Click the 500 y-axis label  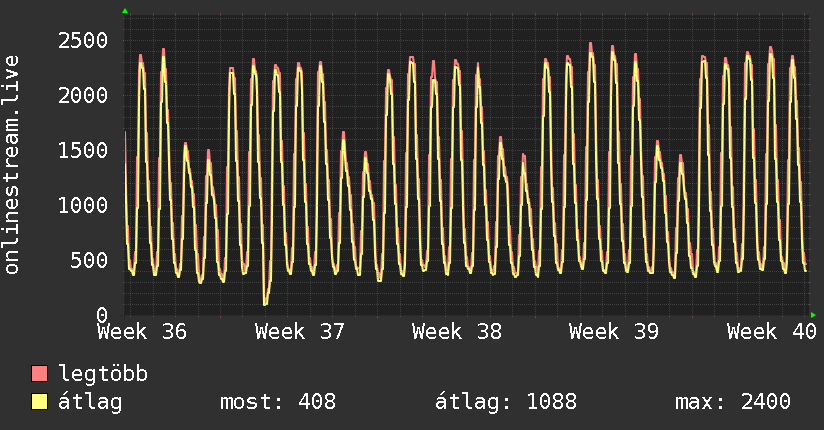pyautogui.click(x=89, y=261)
